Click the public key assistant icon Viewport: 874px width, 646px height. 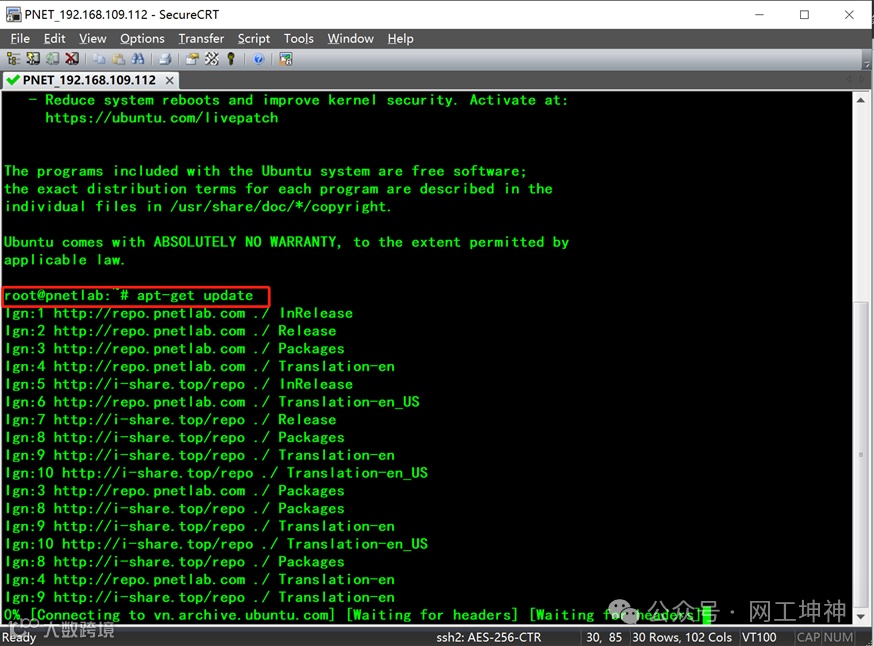tap(231, 59)
